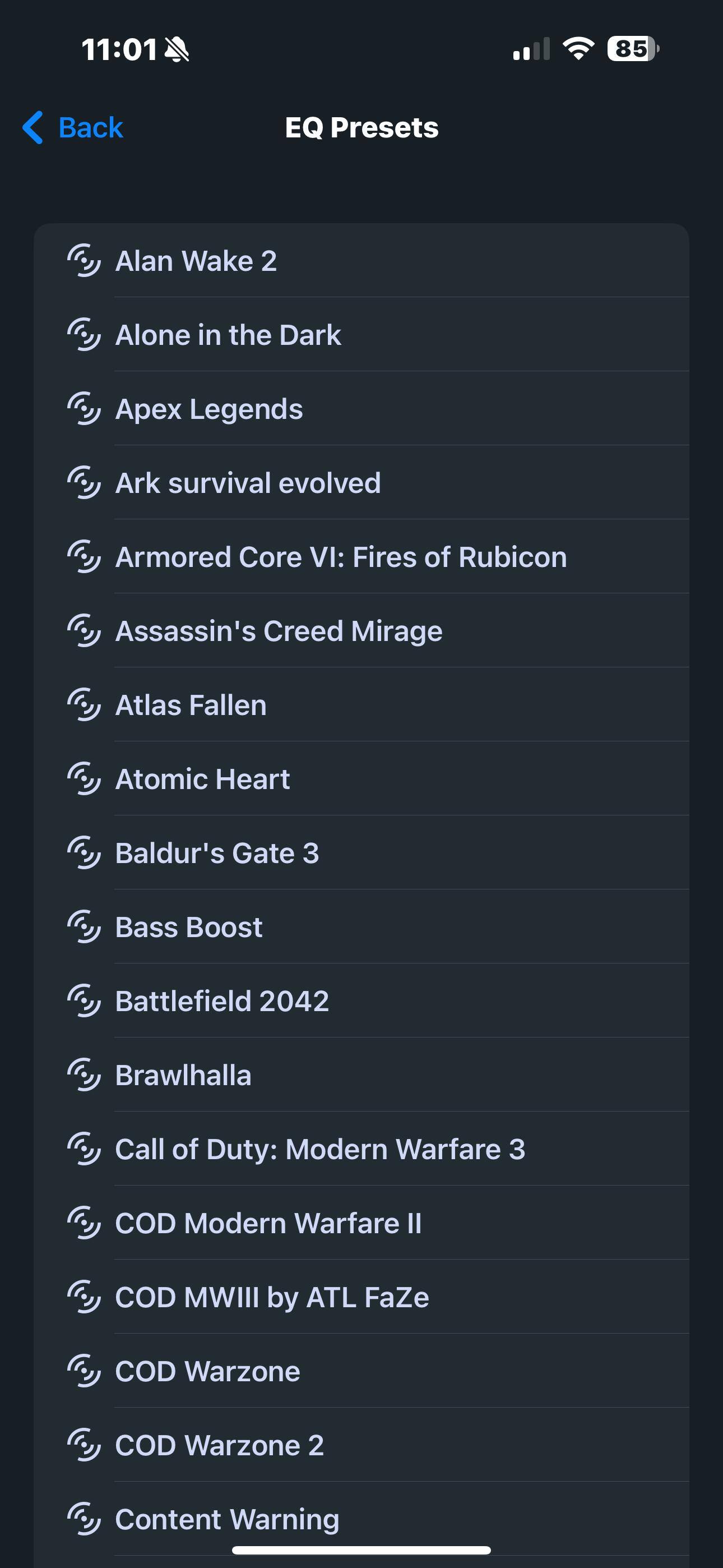Go back using the Back button
The image size is (723, 1568).
90,127
